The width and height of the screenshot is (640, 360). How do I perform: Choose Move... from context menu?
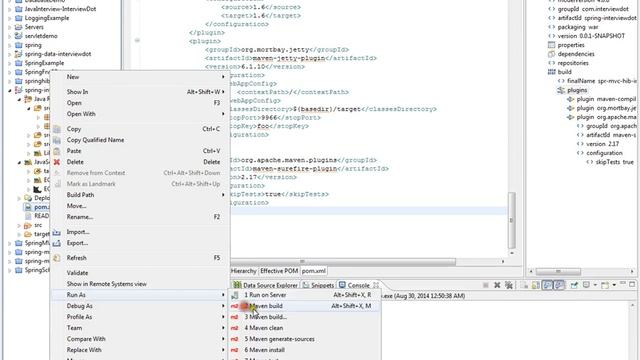pos(139,206)
